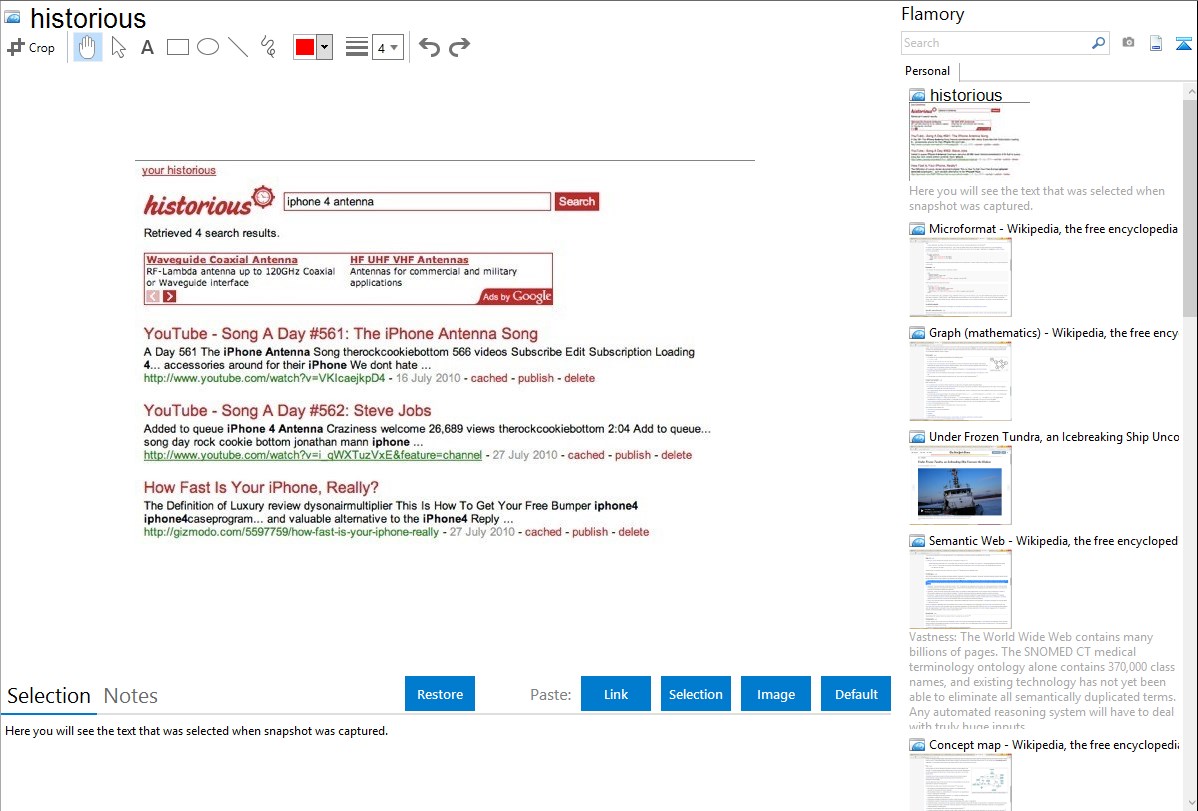This screenshot has width=1198, height=811.
Task: Open the Concept map snapshot thumbnail
Action: 960,782
